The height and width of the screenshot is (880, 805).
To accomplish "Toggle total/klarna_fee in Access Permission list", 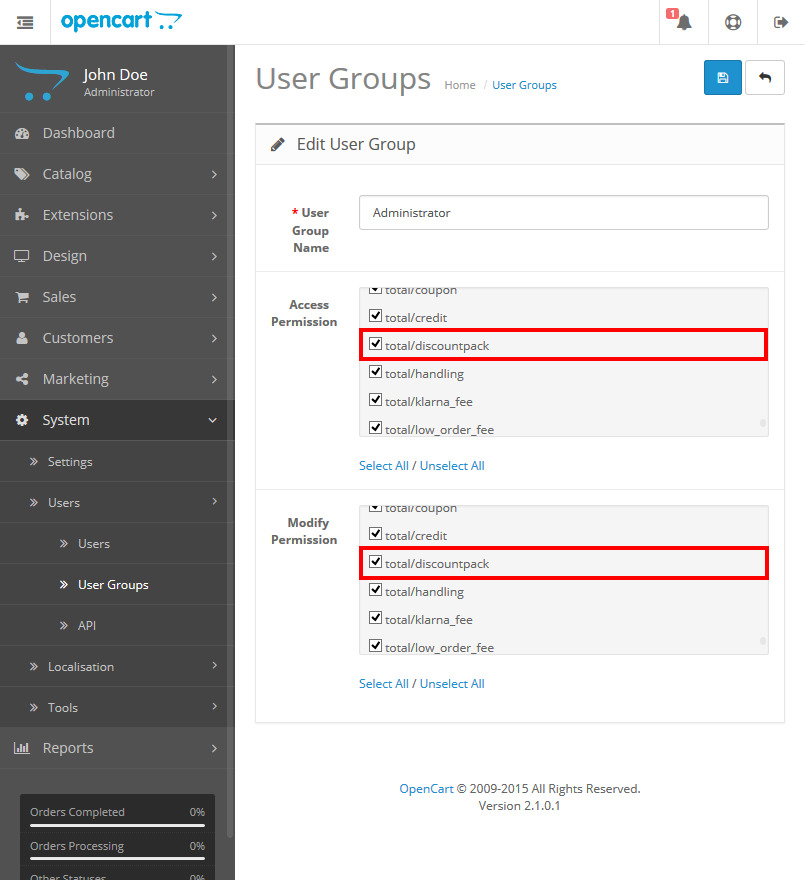I will tap(375, 400).
